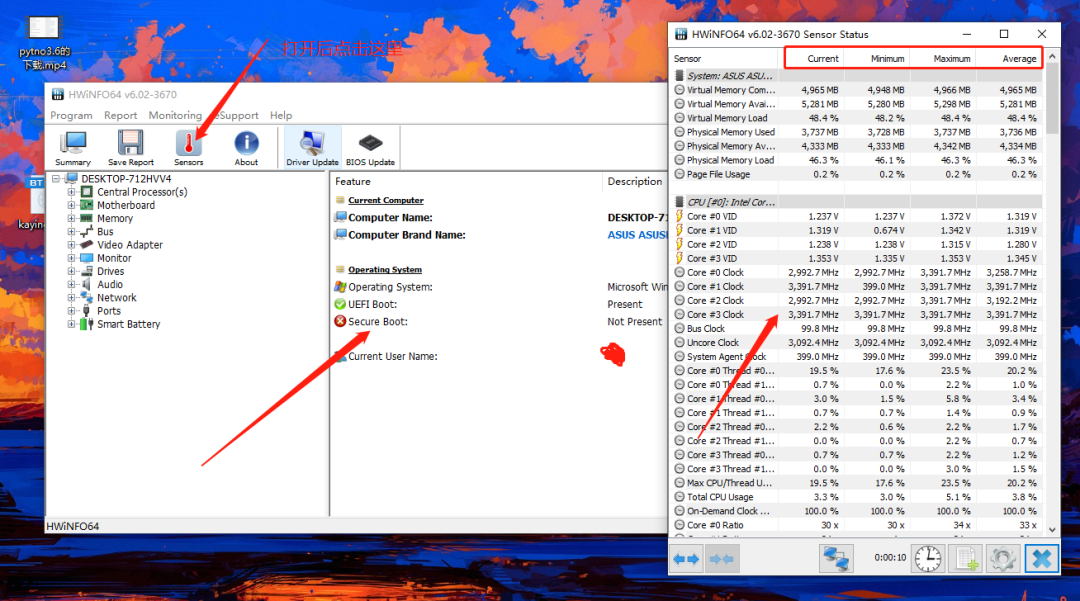The height and width of the screenshot is (601, 1080).
Task: Open the eSupport menu
Action: pyautogui.click(x=236, y=116)
